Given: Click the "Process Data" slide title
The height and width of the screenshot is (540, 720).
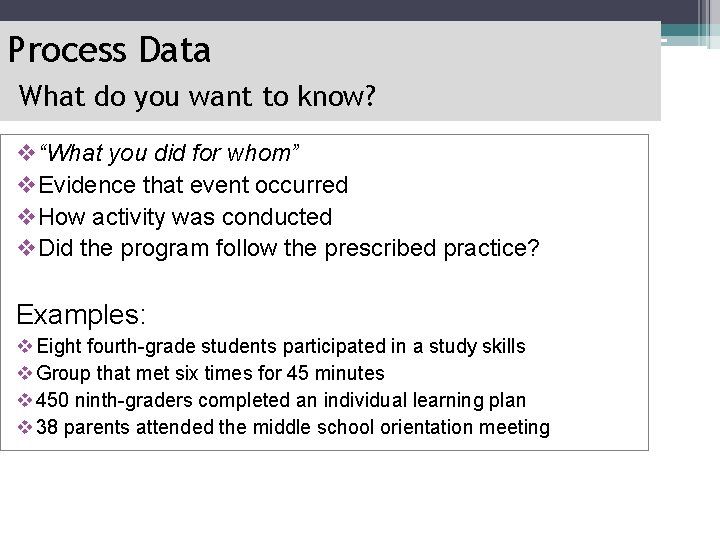Looking at the screenshot, I should coord(109,50).
